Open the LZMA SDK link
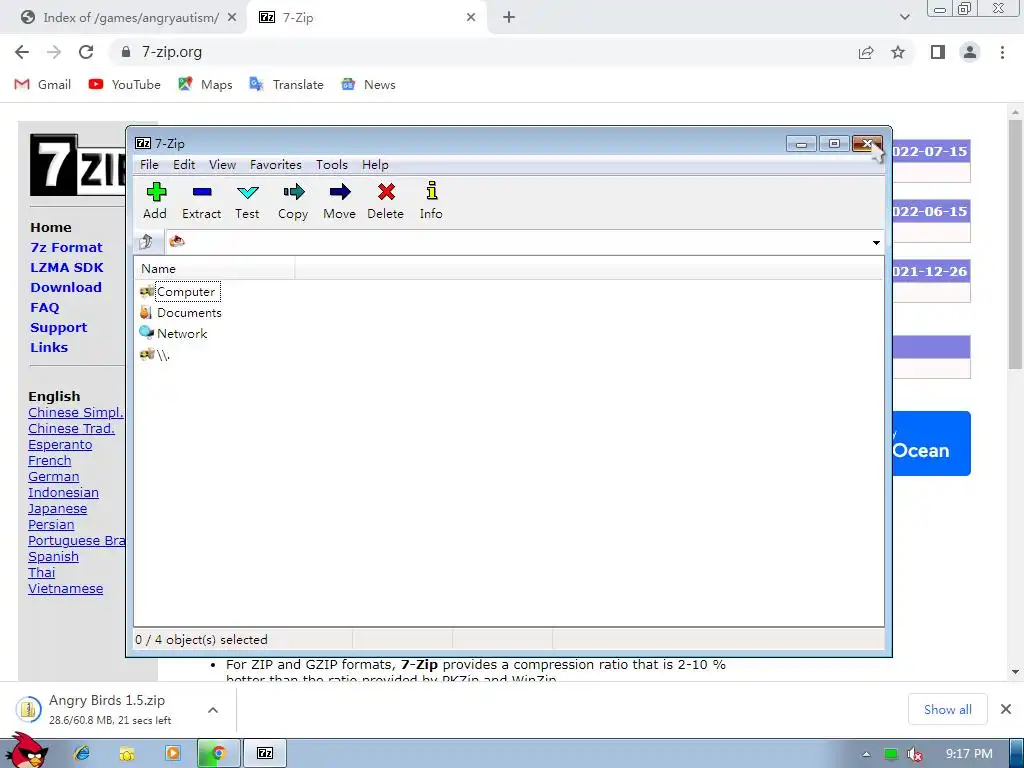 point(67,268)
